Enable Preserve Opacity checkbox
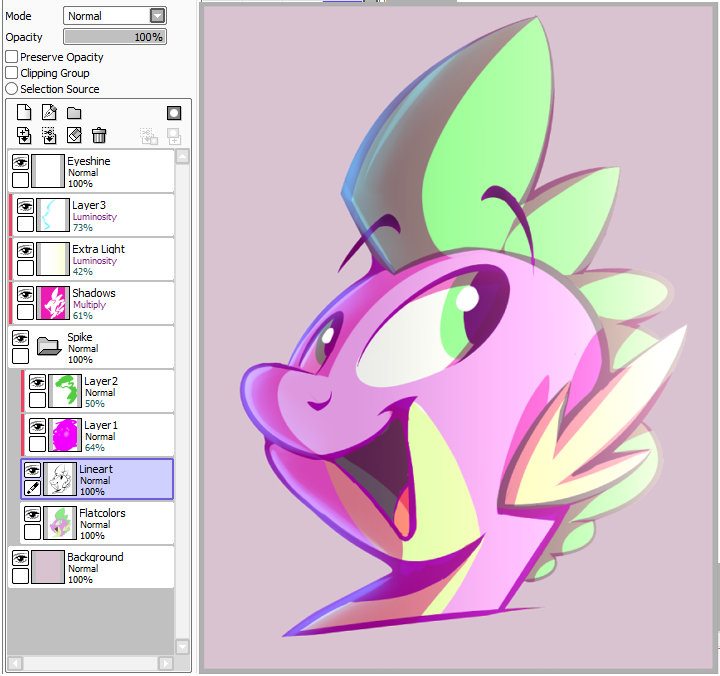Viewport: 720px width, 676px height. tap(12, 57)
